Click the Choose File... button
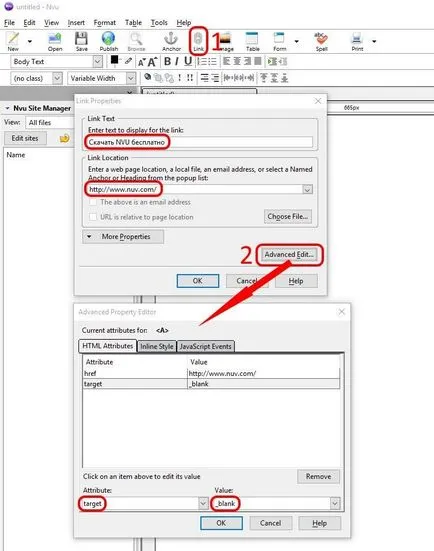The height and width of the screenshot is (551, 434). point(288,216)
